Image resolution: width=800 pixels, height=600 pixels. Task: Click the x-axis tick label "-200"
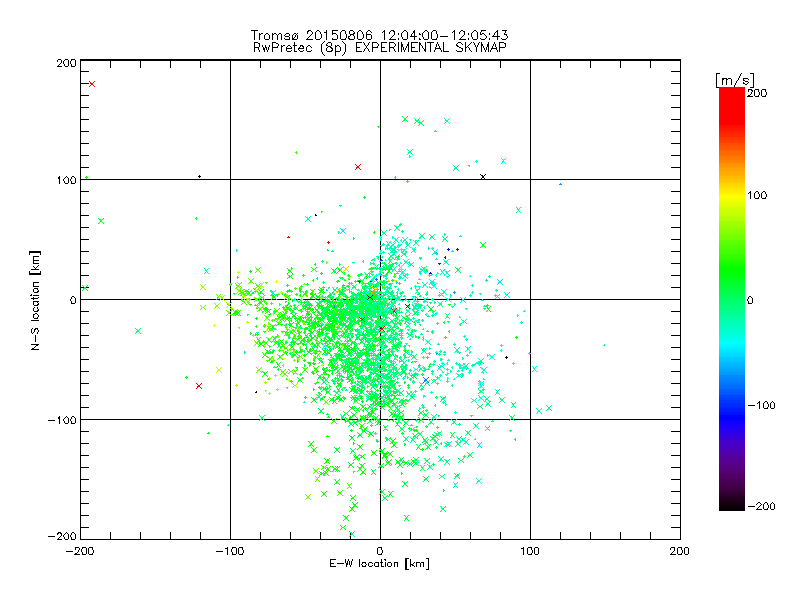[x=80, y=551]
